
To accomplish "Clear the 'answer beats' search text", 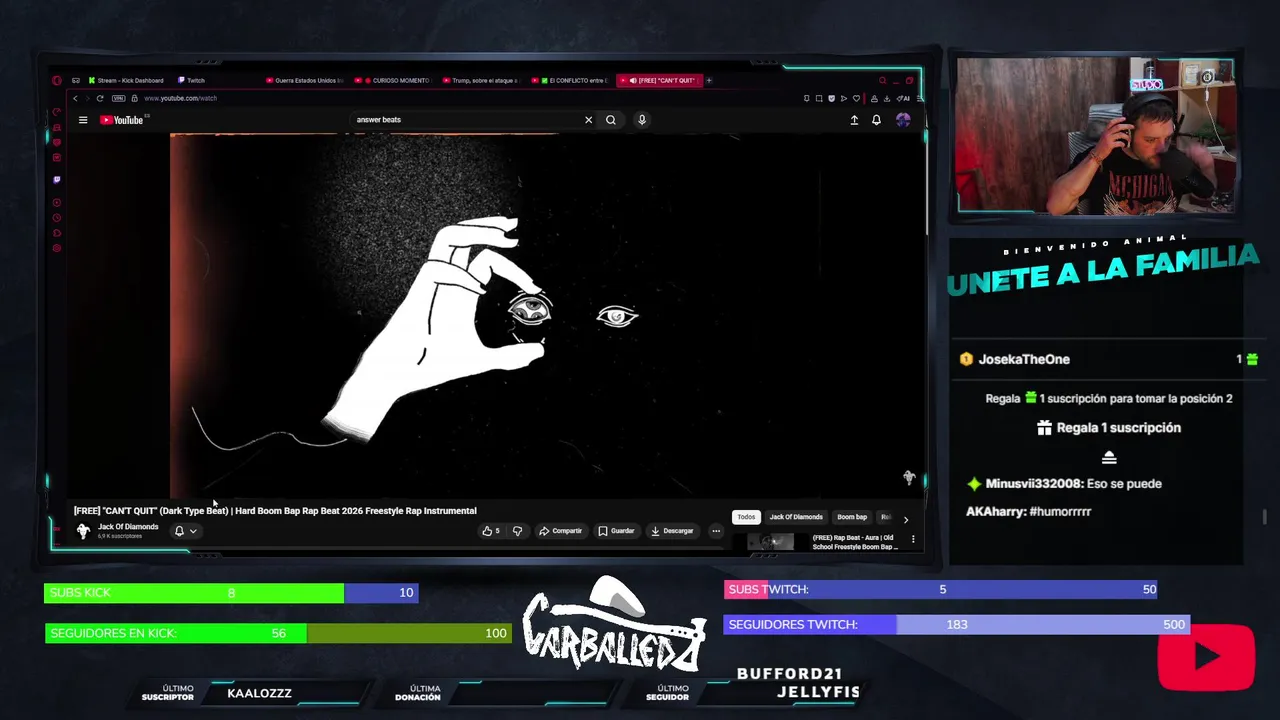I will (x=588, y=120).
